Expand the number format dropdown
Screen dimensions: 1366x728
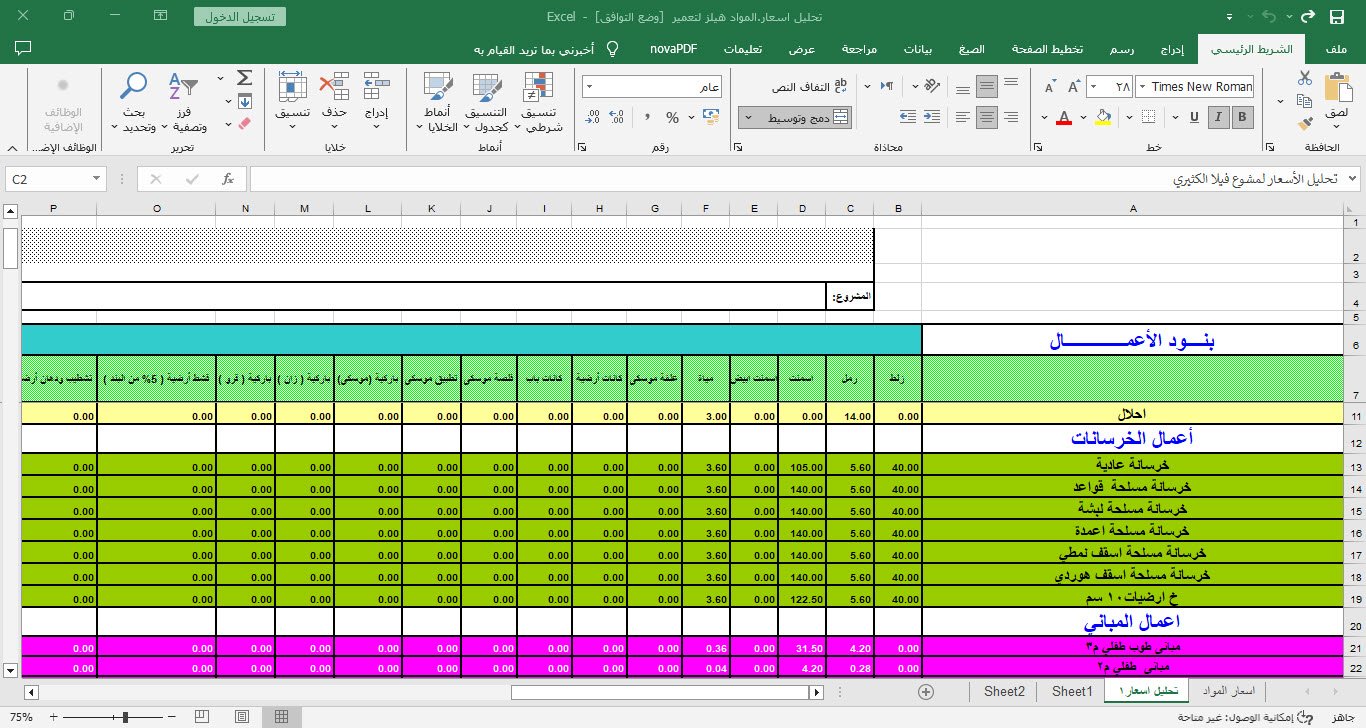click(590, 87)
